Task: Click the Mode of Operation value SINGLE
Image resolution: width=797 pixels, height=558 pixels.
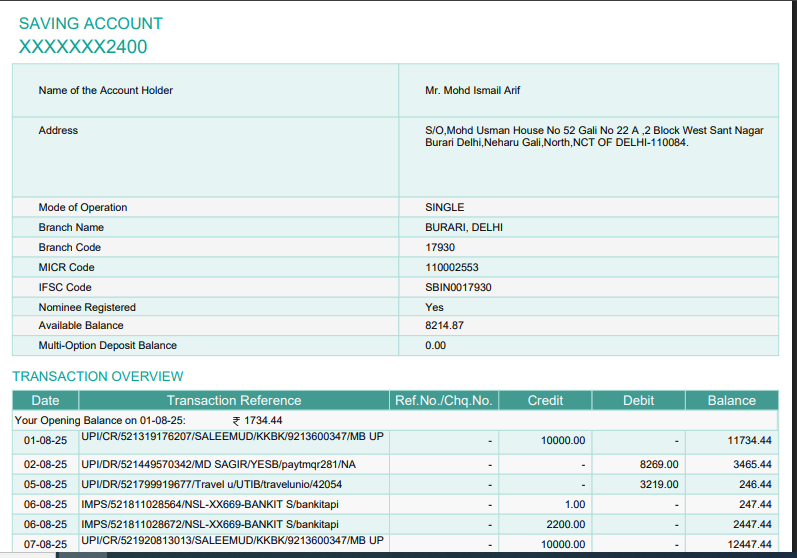Action: pyautogui.click(x=445, y=208)
